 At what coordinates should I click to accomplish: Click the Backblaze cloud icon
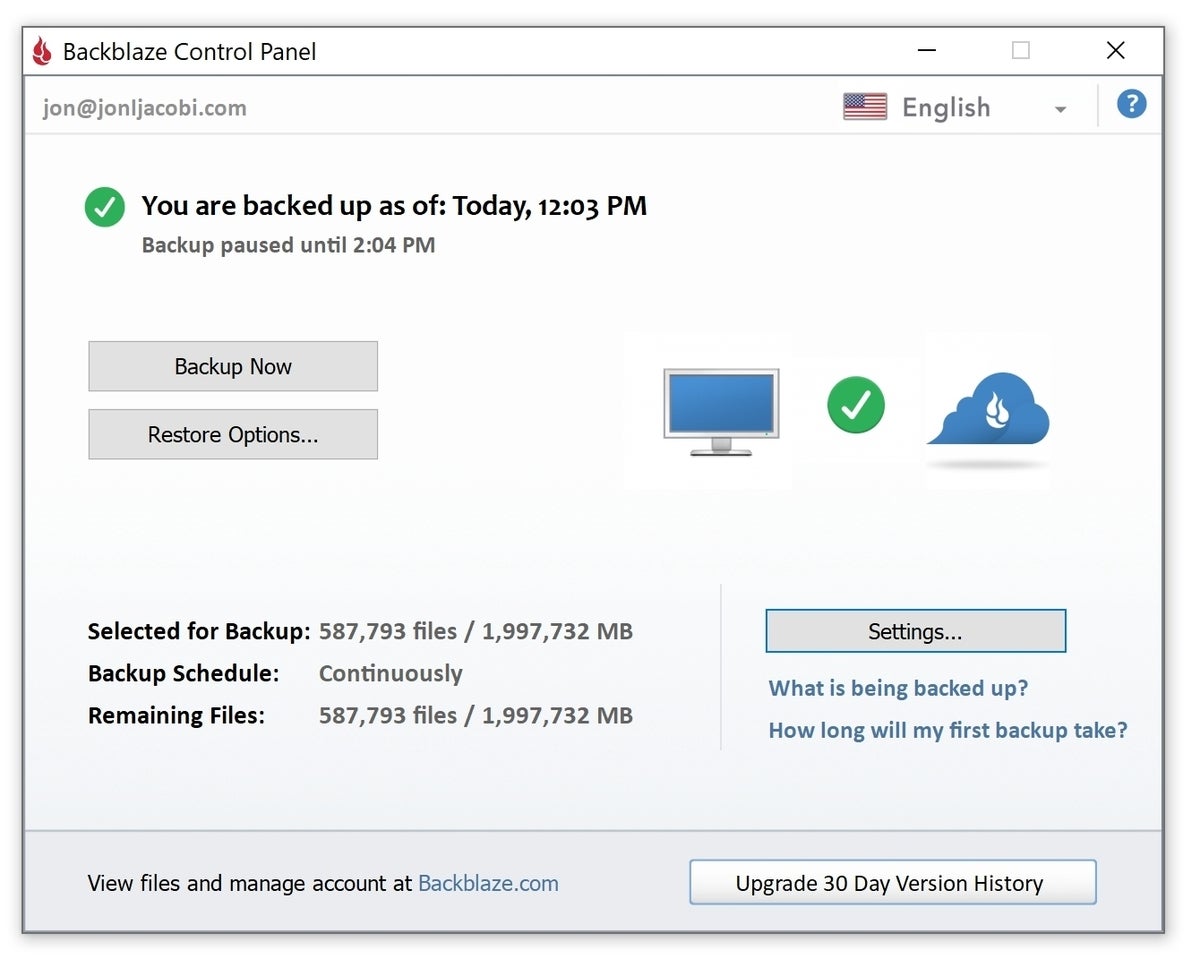point(988,409)
